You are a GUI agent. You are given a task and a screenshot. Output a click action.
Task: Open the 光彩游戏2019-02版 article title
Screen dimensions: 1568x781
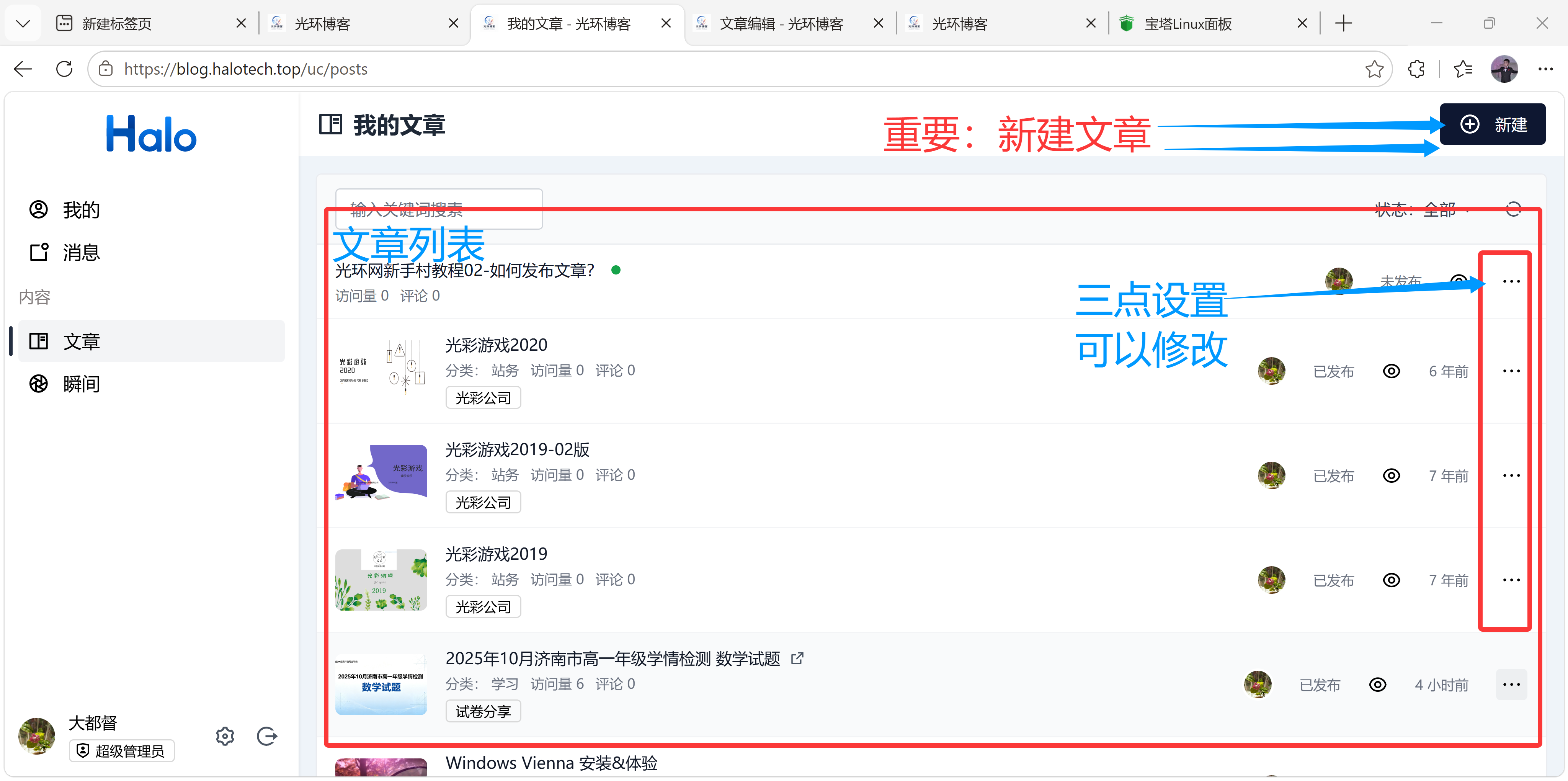coord(518,449)
